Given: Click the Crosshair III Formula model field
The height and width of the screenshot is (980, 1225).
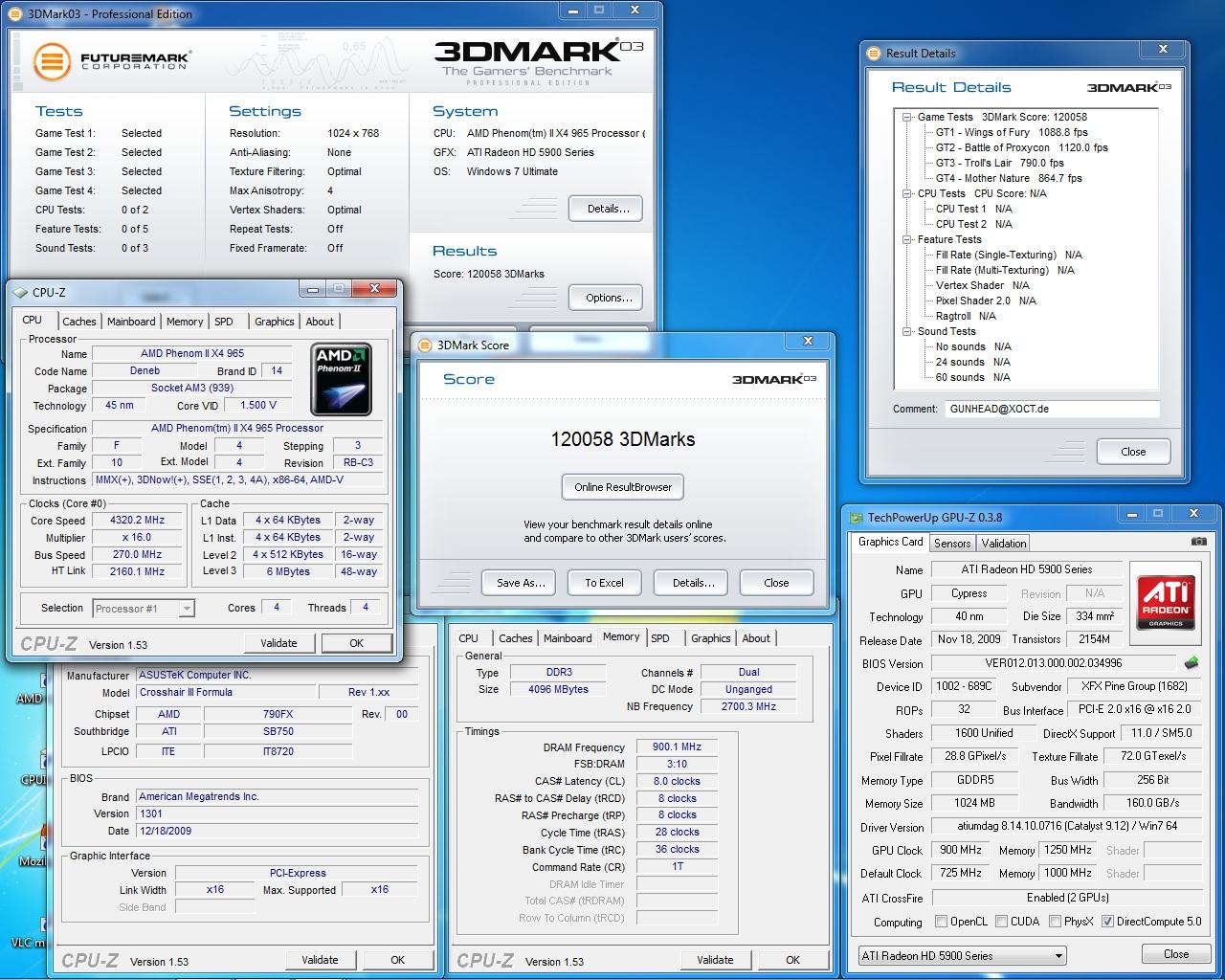Looking at the screenshot, I should pos(225,692).
